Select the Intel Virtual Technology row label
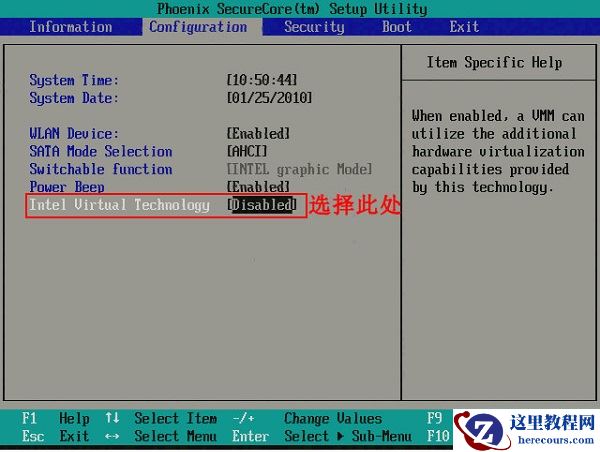This screenshot has height=452, width=600. 119,205
